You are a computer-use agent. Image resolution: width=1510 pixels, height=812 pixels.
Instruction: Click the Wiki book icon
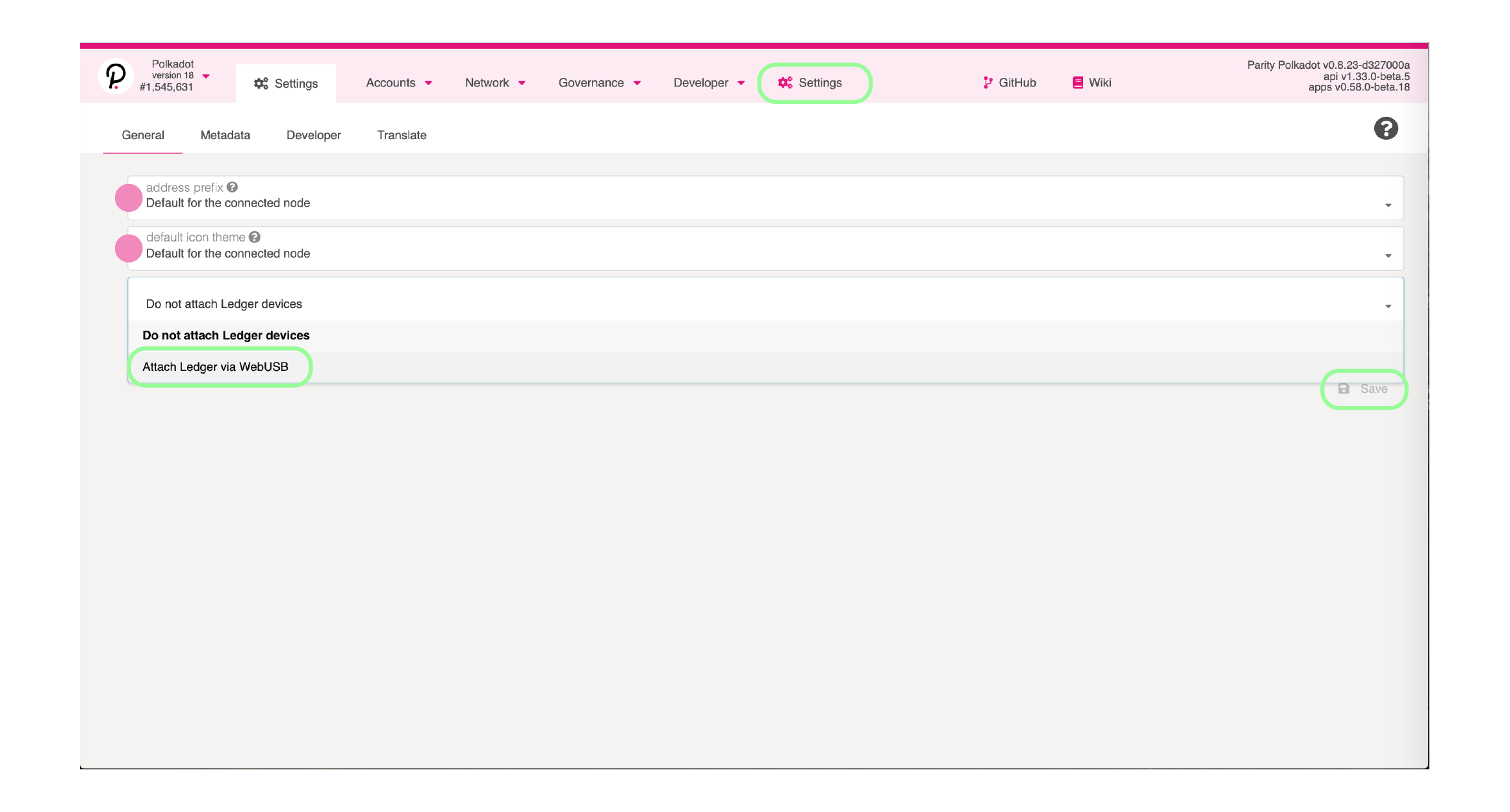1078,82
